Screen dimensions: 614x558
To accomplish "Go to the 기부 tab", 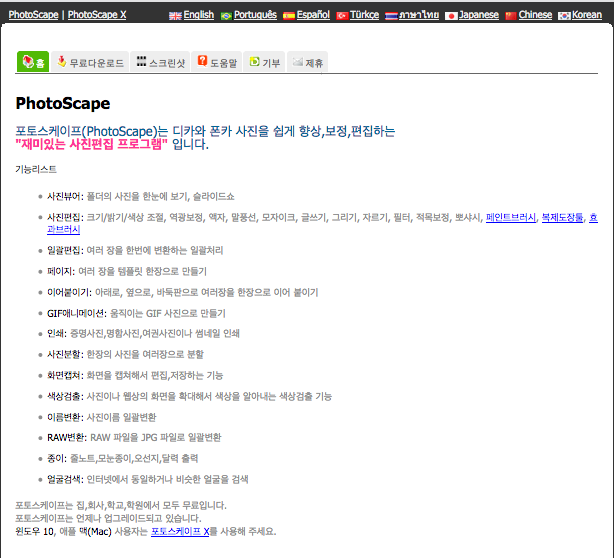I will pos(264,61).
